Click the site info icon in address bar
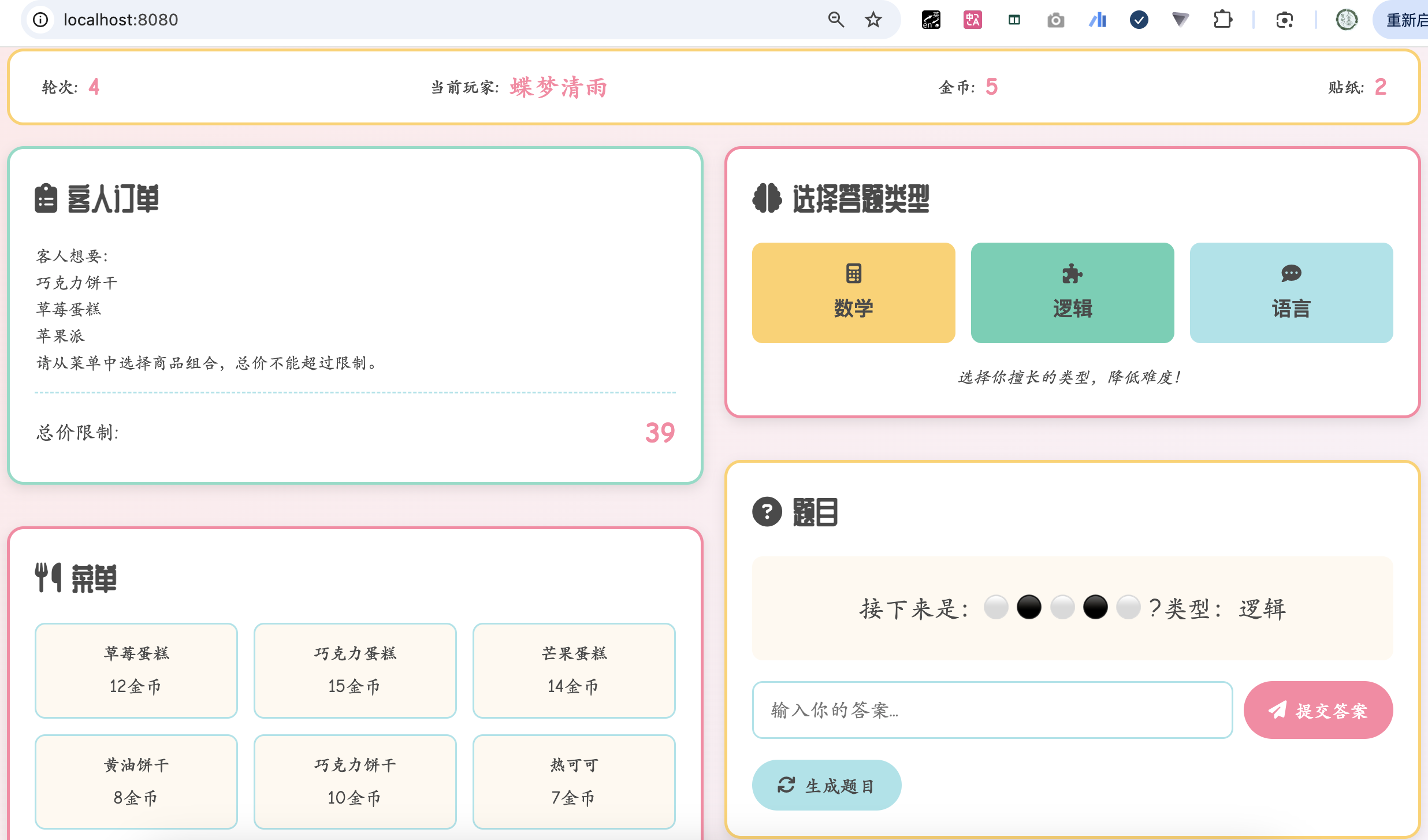1428x840 pixels. click(40, 20)
